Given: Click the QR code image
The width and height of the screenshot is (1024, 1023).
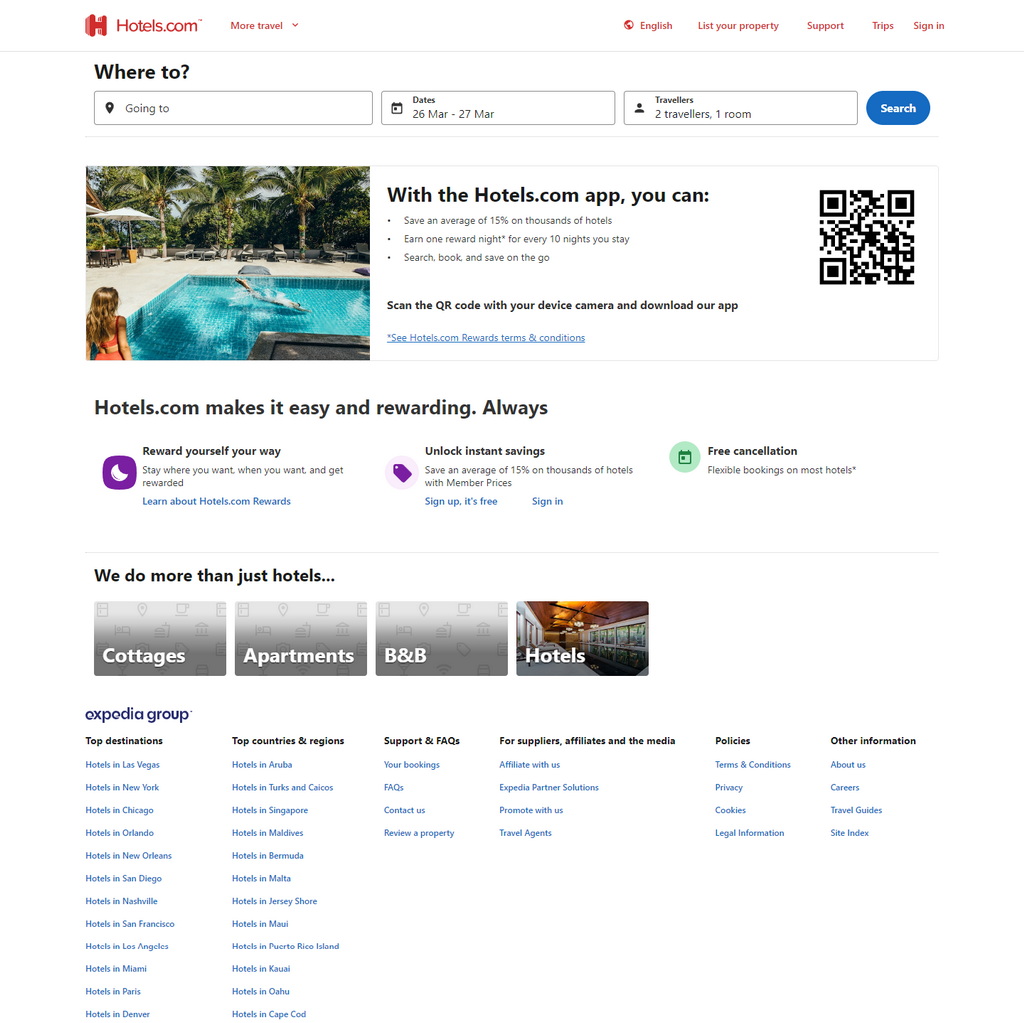Looking at the screenshot, I should click(867, 237).
